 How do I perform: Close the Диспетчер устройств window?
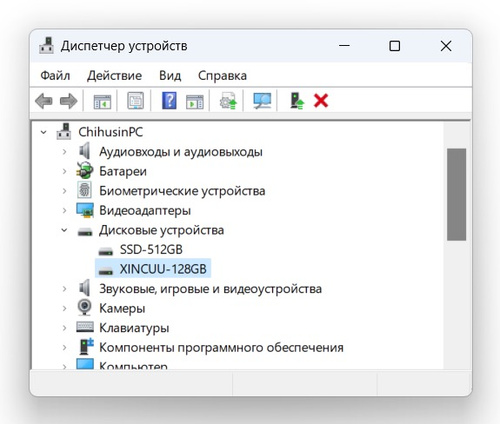[446, 46]
